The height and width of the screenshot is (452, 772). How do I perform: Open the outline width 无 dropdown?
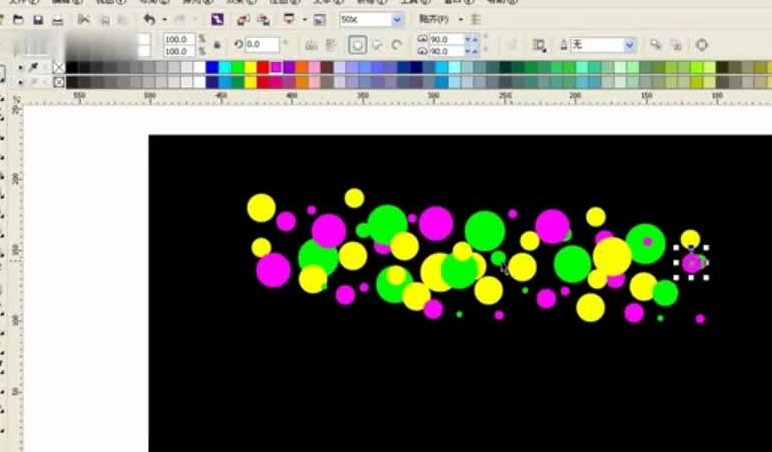coord(629,45)
